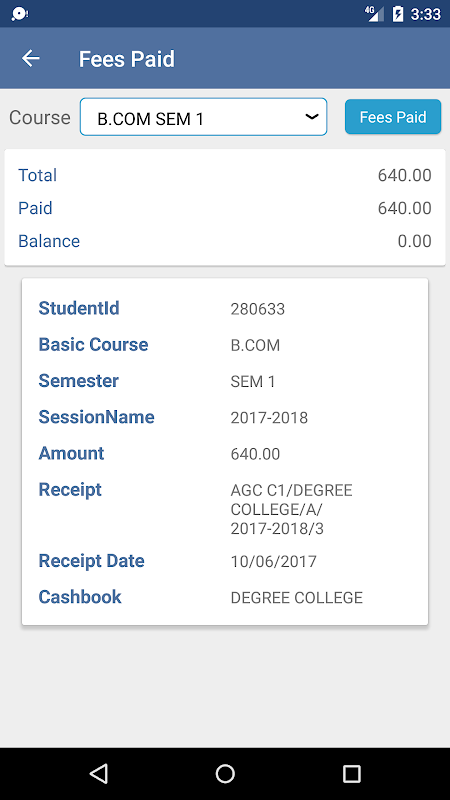Tap the StudentId value 280633
This screenshot has width=450, height=800.
pyautogui.click(x=258, y=309)
